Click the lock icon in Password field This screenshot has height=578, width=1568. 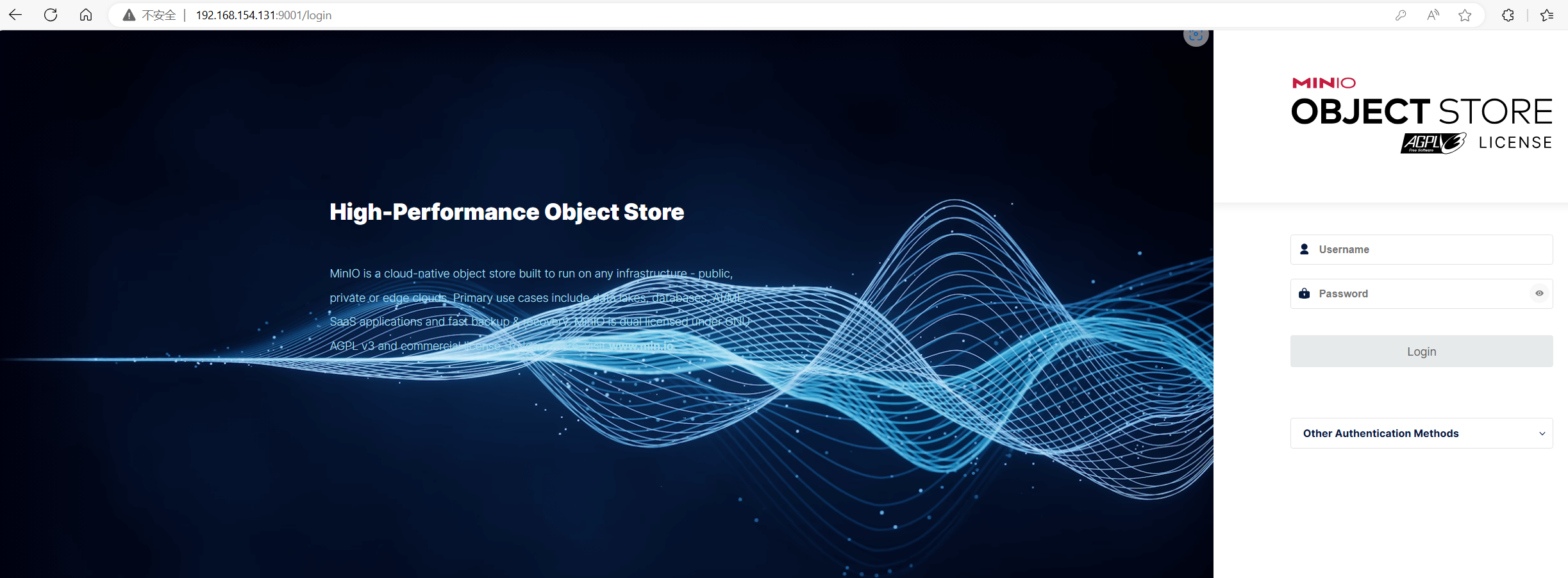click(x=1304, y=293)
